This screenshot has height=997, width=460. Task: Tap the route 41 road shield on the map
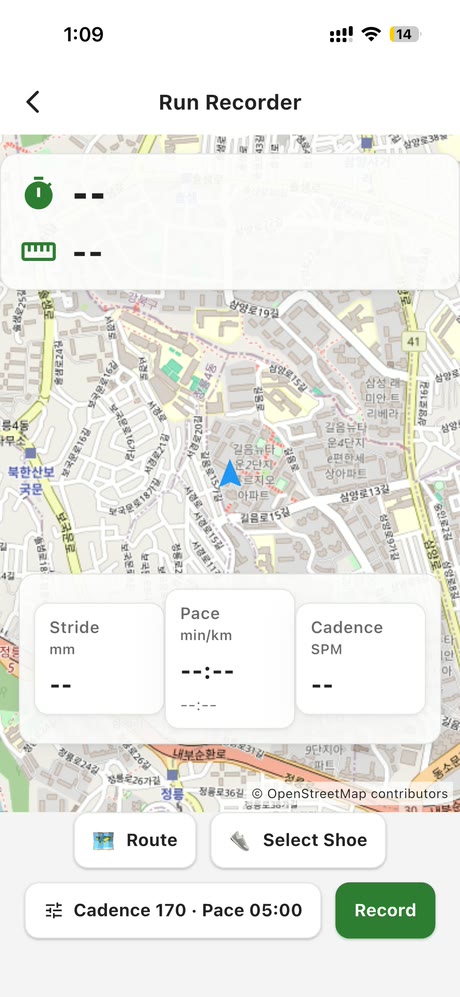point(414,342)
